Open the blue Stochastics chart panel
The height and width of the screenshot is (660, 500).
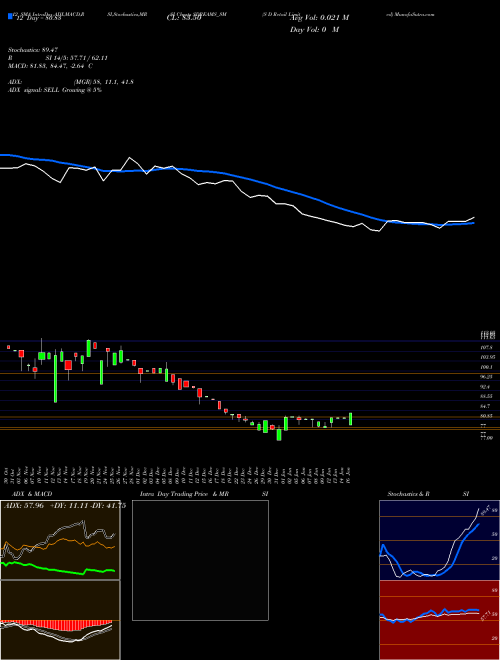(x=439, y=540)
